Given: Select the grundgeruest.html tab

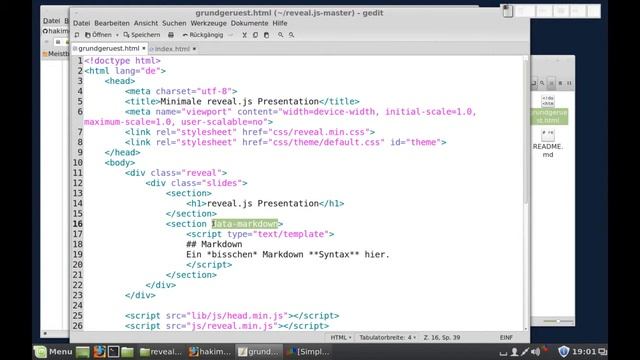Looking at the screenshot, I should pyautogui.click(x=108, y=49).
